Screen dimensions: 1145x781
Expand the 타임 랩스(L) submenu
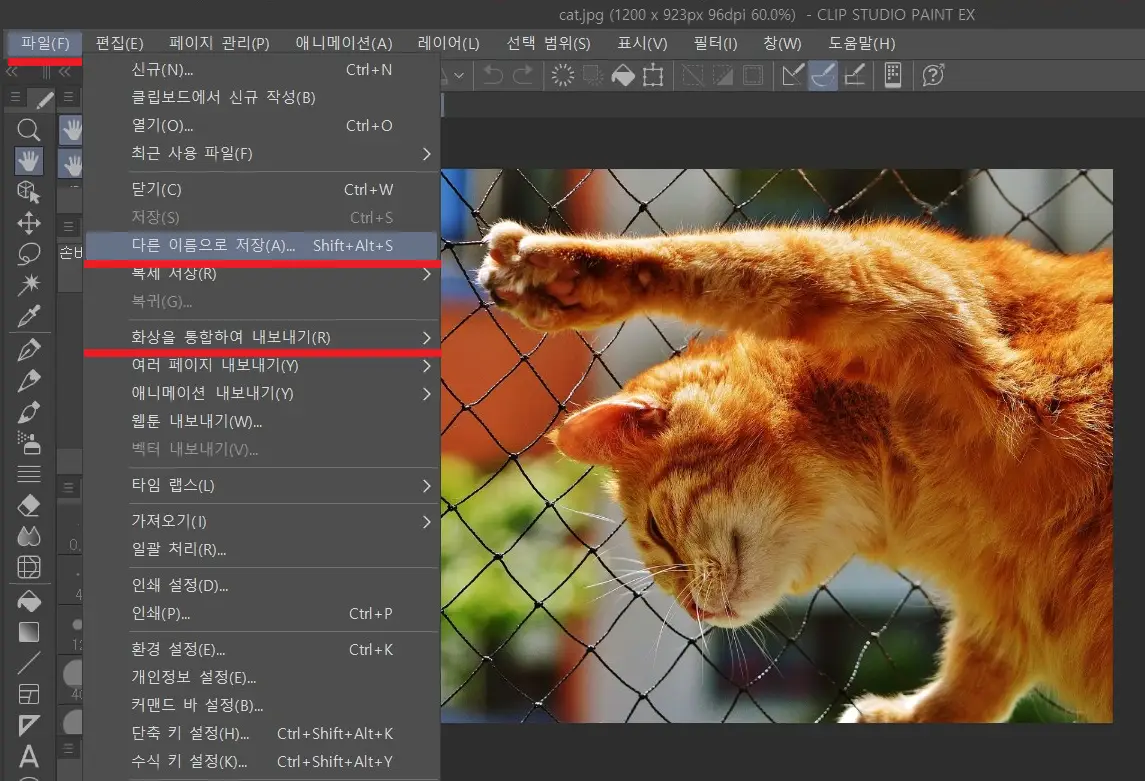tap(426, 486)
